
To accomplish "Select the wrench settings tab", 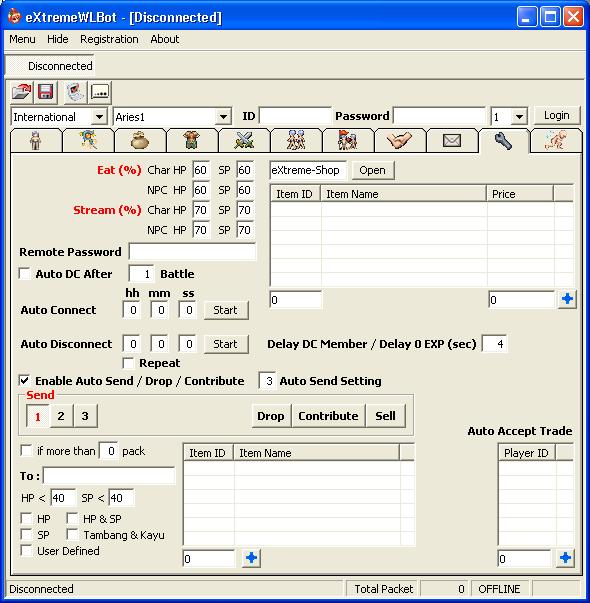I will click(503, 141).
